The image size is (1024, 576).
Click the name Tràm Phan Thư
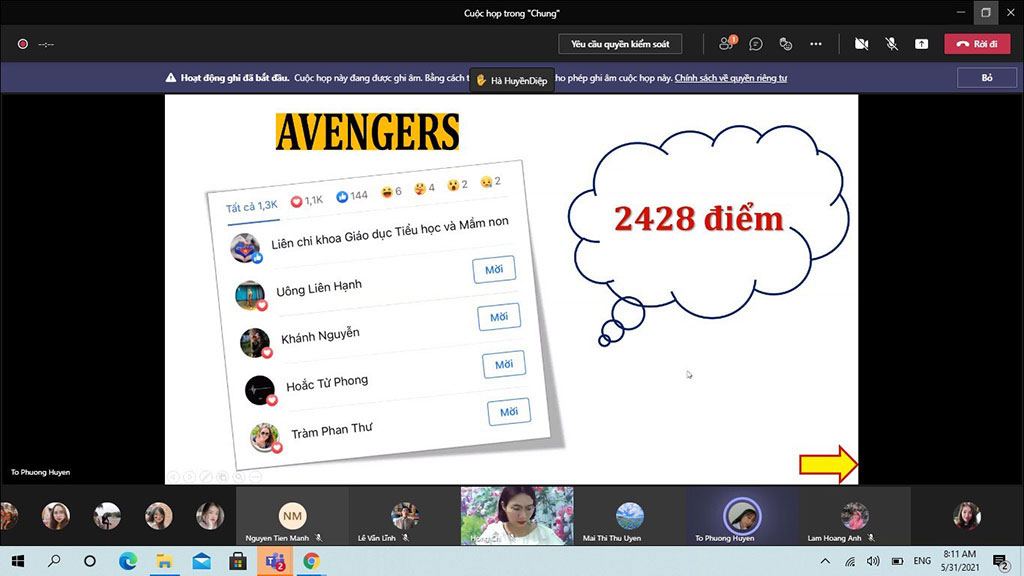pos(331,431)
